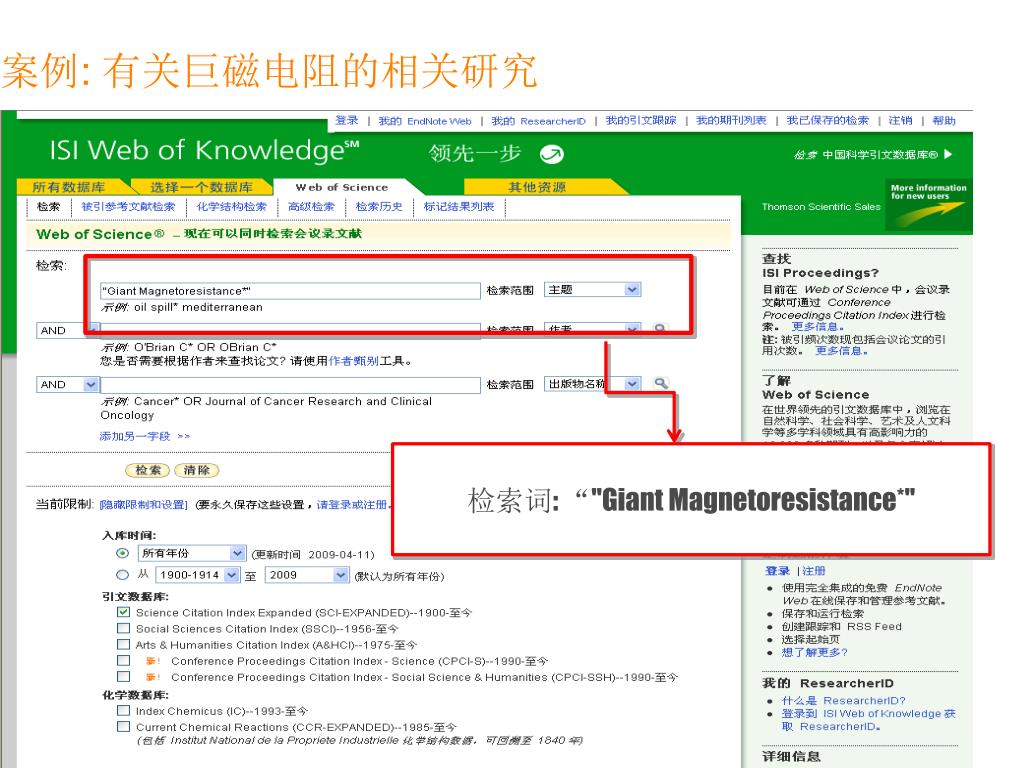
Task: Open the AND operator dropdown beside 出版物名称 row
Action: coord(68,385)
